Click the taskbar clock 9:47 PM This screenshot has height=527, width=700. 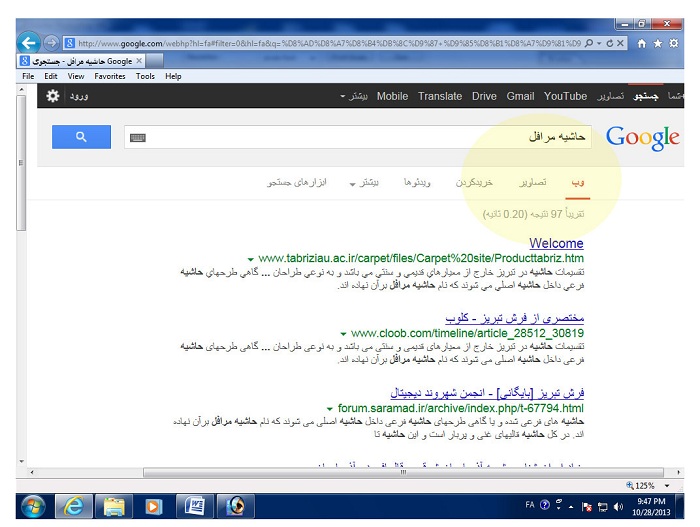tap(651, 506)
